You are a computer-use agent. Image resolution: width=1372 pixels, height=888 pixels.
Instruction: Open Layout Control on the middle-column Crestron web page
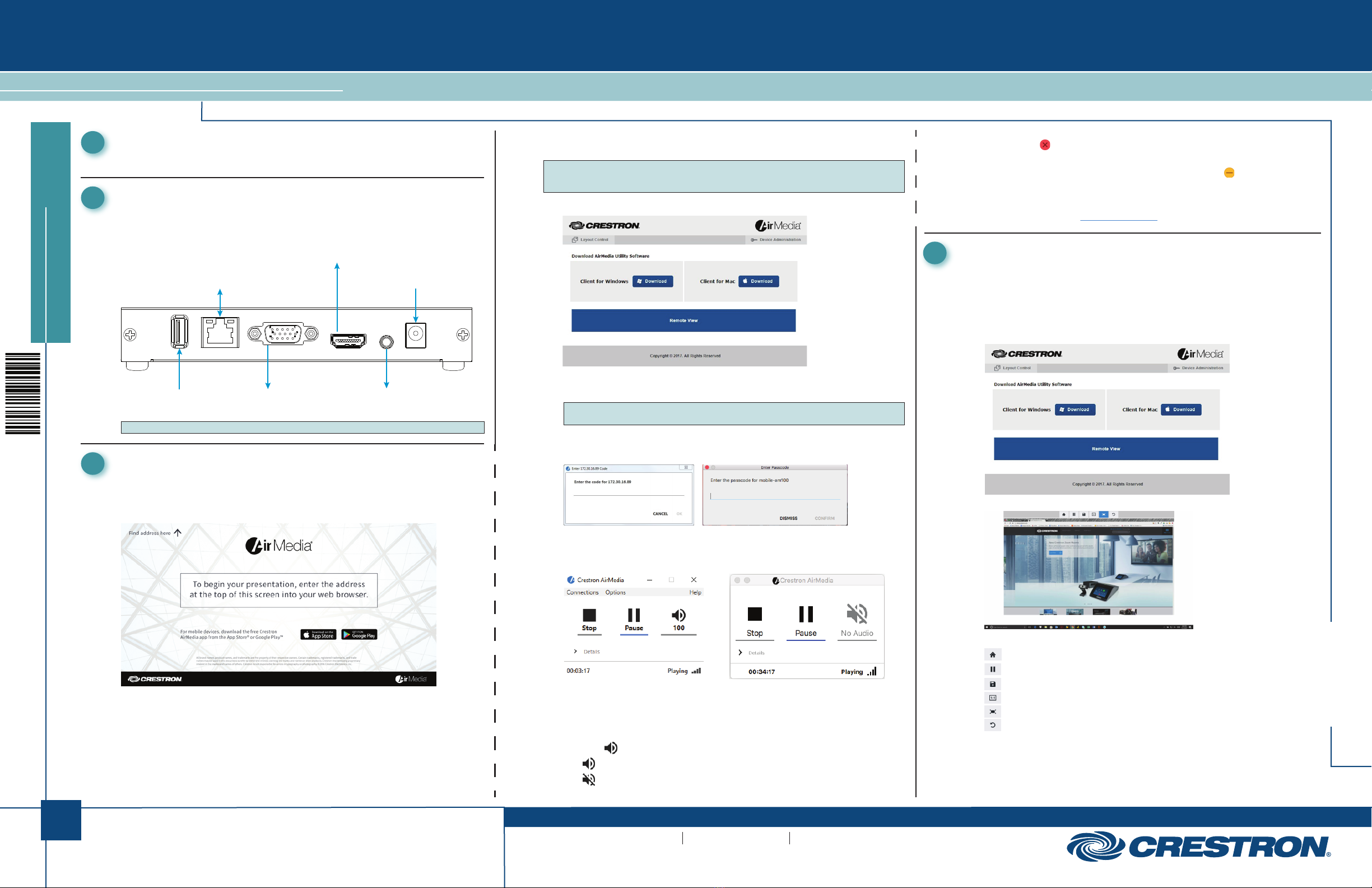click(x=590, y=240)
